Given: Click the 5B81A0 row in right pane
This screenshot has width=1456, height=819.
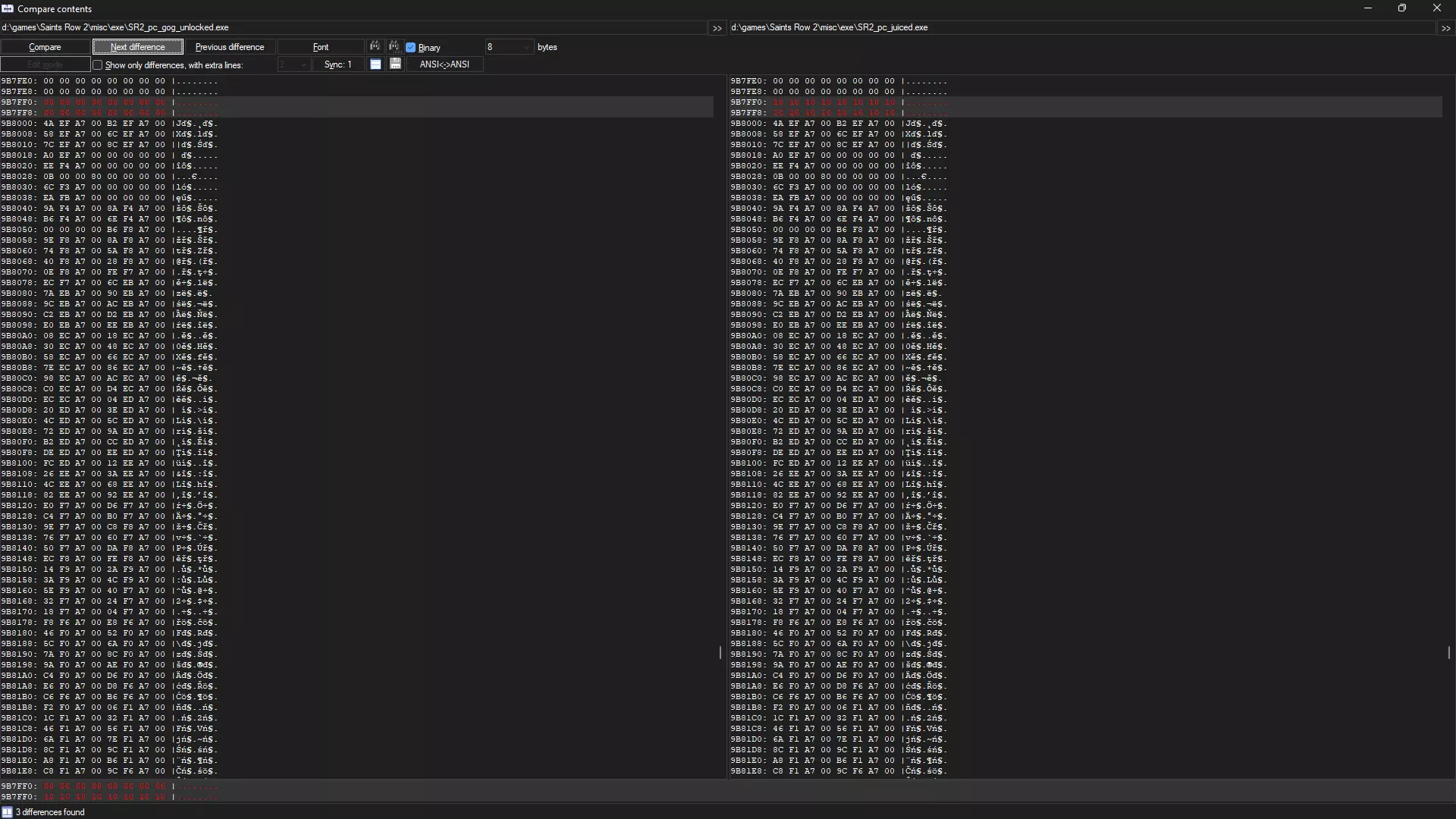Looking at the screenshot, I should [1085, 675].
